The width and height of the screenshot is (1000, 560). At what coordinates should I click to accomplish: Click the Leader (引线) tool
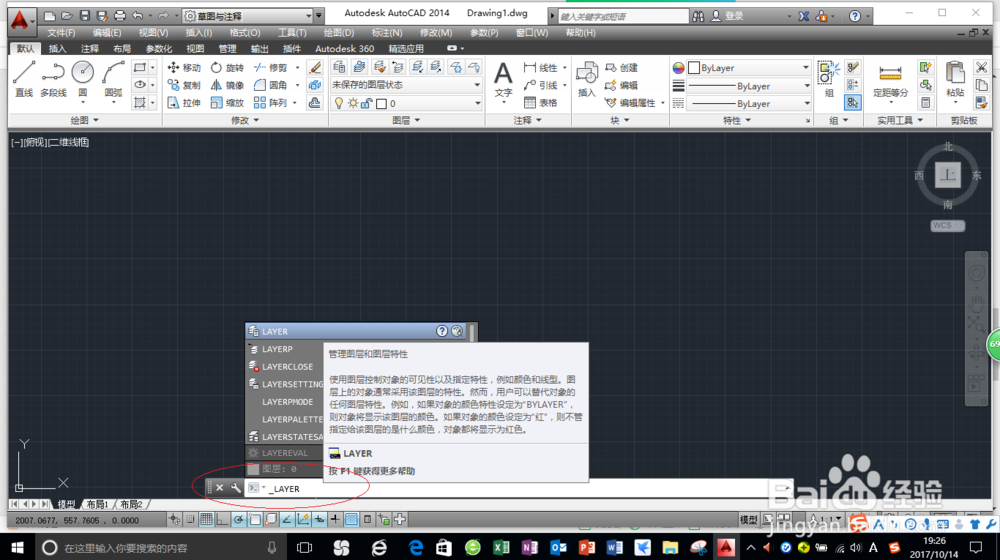coord(541,85)
